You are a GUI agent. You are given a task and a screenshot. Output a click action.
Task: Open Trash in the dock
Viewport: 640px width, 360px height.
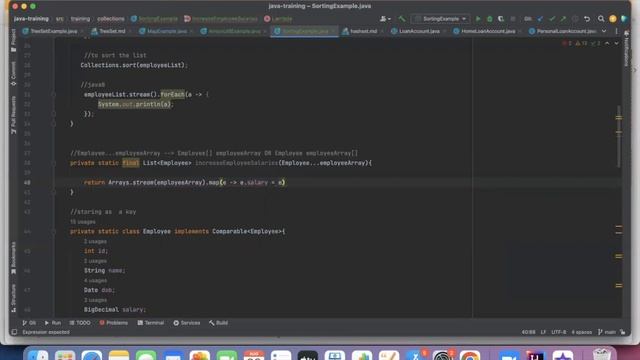pos(601,354)
